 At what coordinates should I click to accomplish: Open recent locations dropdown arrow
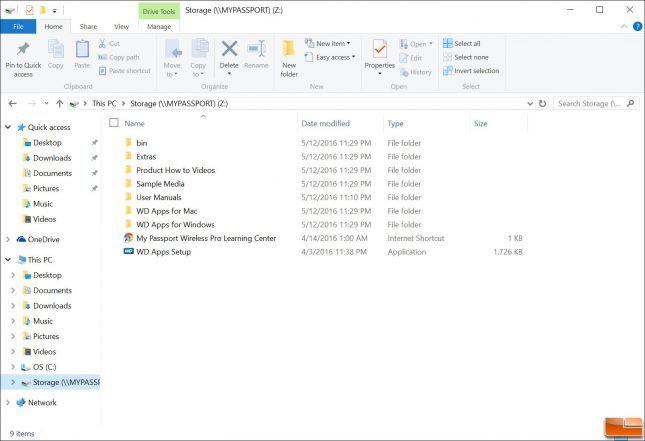click(x=46, y=104)
